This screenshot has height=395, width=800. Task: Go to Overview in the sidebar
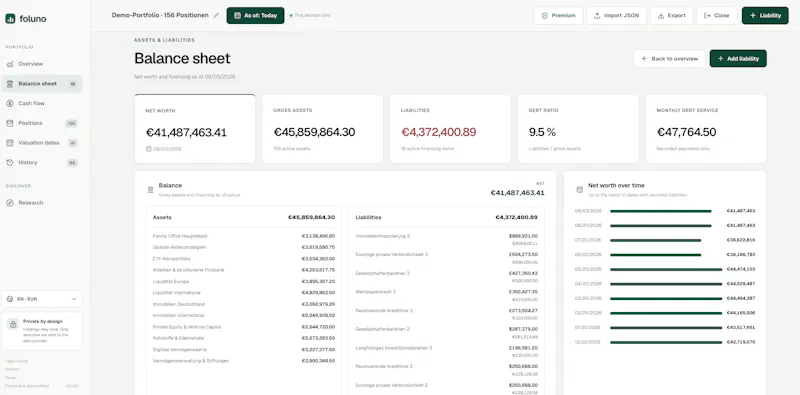click(42, 64)
